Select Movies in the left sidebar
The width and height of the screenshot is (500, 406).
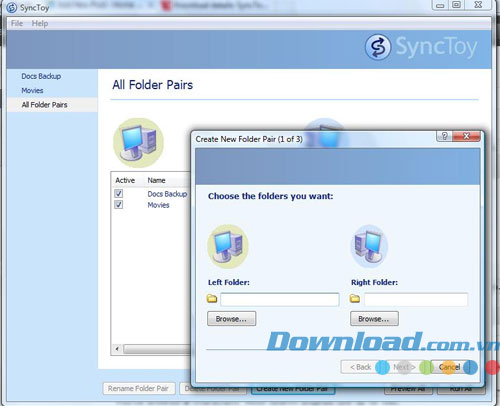click(x=32, y=91)
